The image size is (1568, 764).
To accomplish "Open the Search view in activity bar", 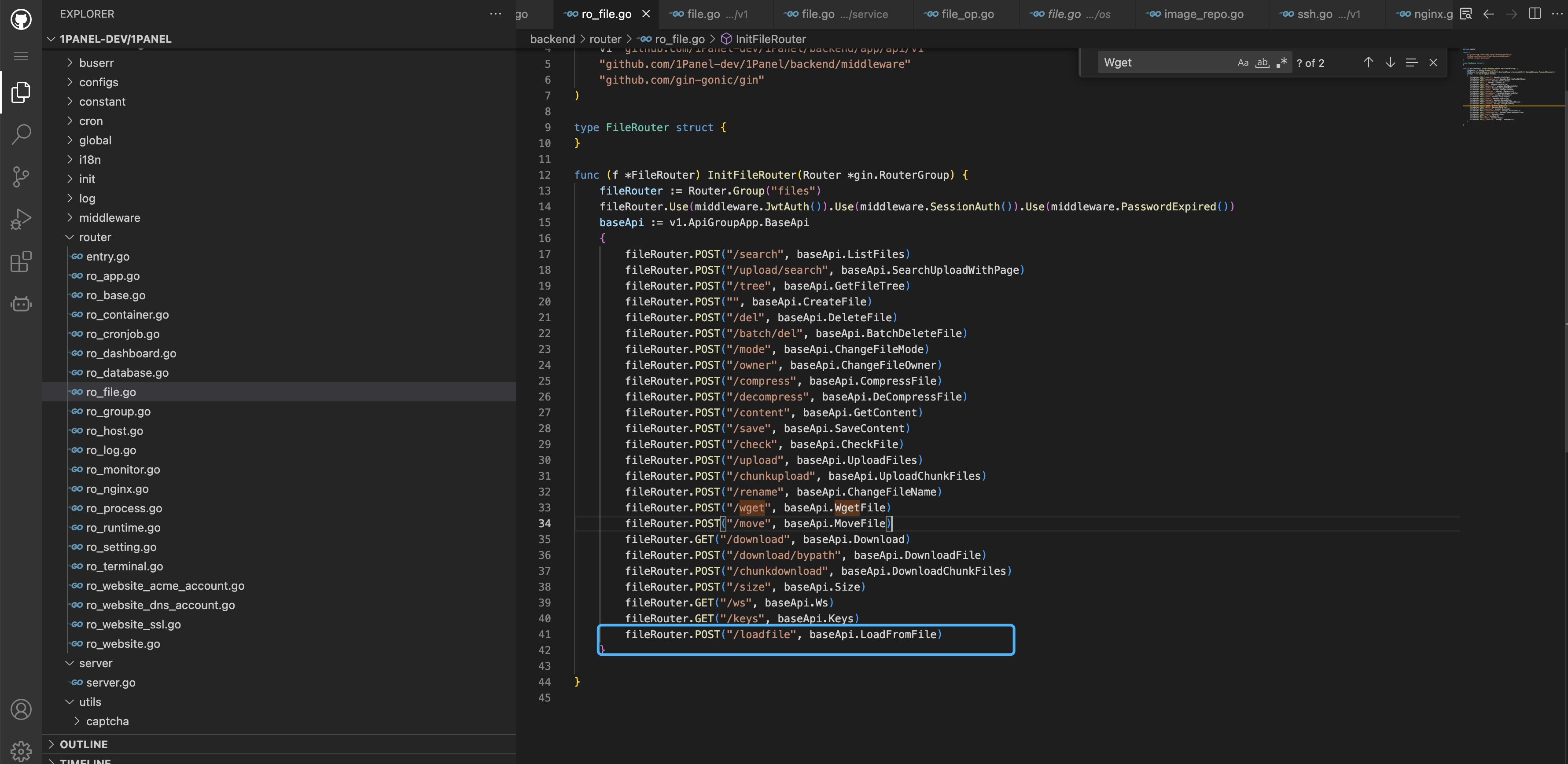I will point(21,135).
